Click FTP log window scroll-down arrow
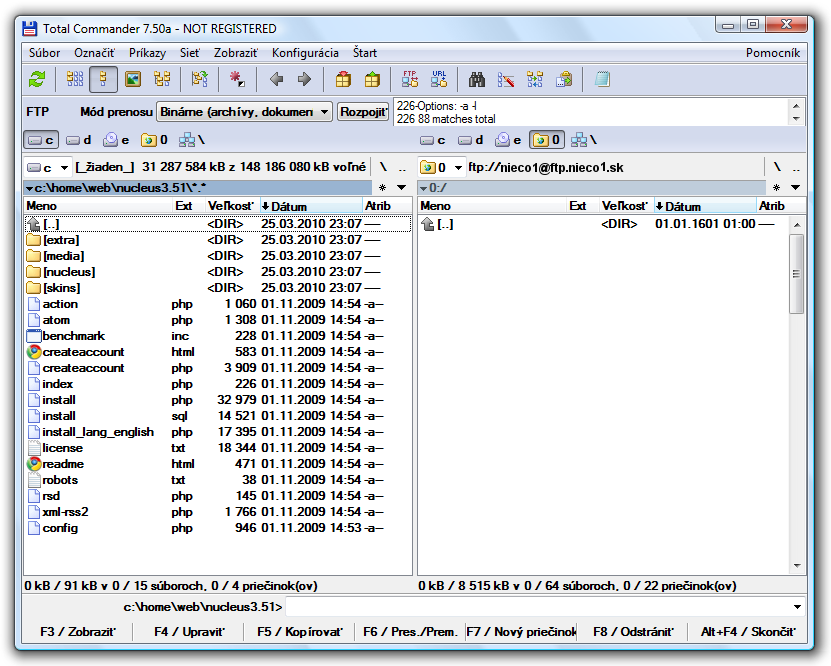This screenshot has width=831, height=666. pos(796,119)
